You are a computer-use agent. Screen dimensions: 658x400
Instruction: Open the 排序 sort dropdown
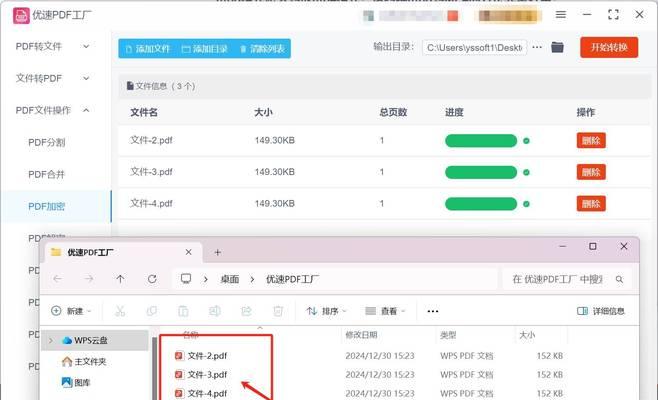point(326,311)
